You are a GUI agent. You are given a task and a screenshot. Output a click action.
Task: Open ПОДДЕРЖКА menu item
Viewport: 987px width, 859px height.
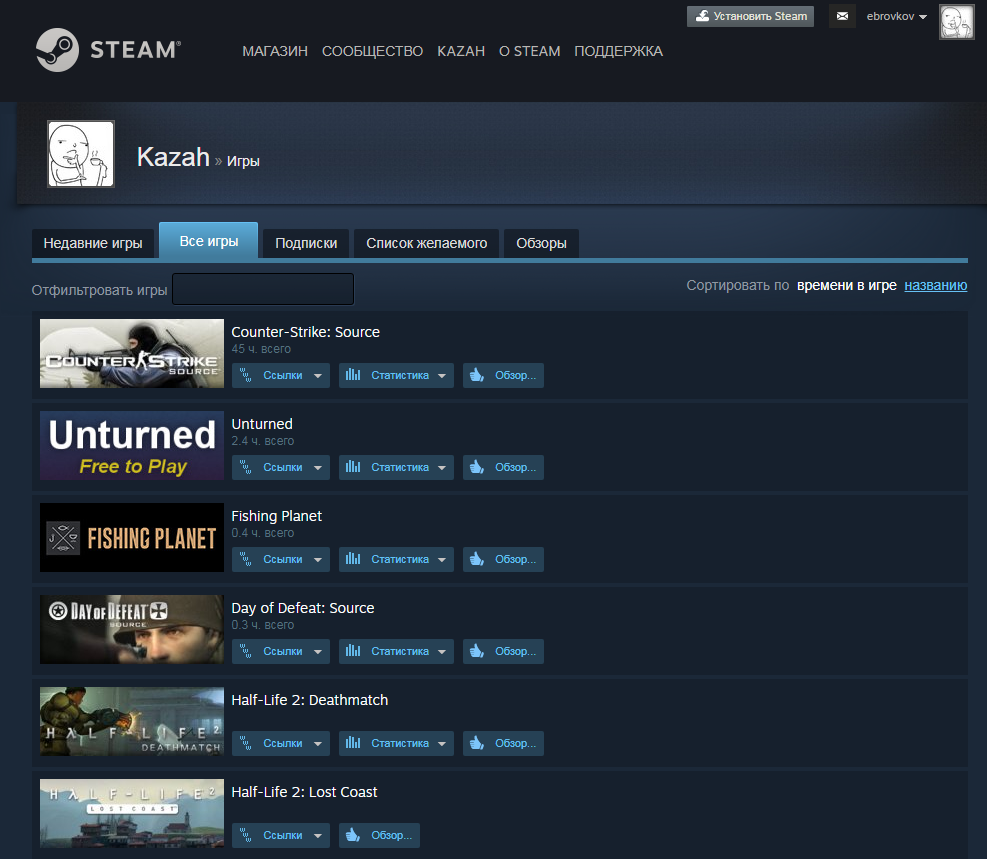(618, 51)
